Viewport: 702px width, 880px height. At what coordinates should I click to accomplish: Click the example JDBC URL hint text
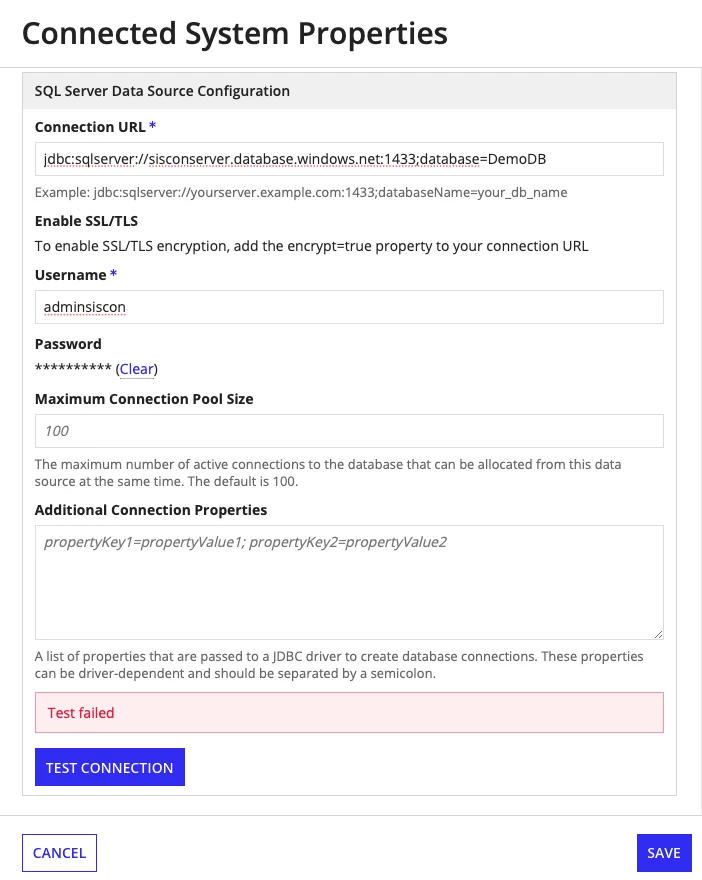(301, 192)
